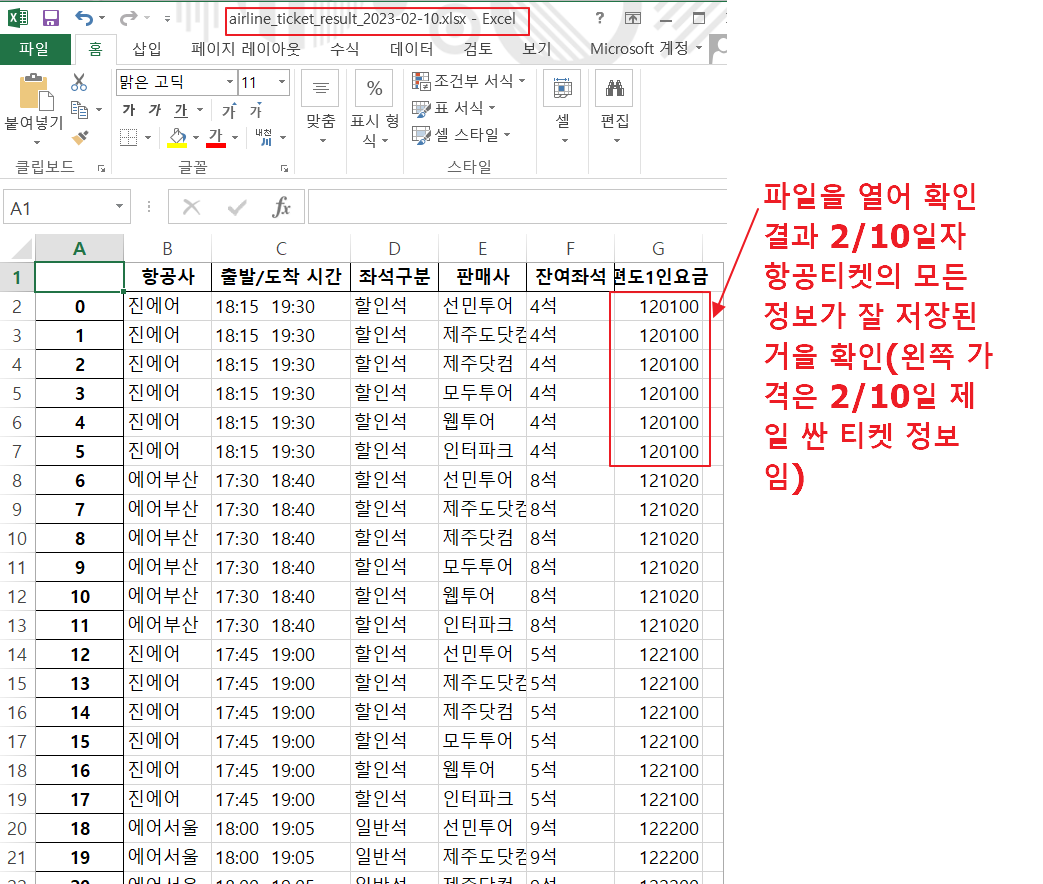1043x884 pixels.
Task: Expand font color dropdown arrow
Action: (234, 138)
